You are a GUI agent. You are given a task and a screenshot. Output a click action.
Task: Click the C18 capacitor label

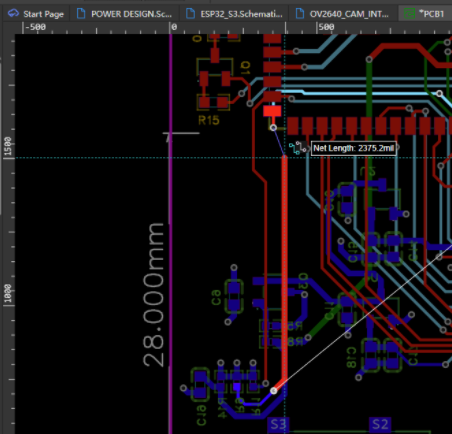tap(351, 357)
